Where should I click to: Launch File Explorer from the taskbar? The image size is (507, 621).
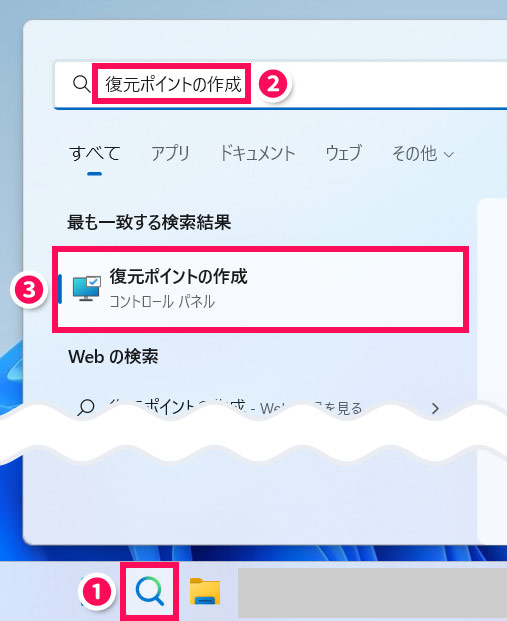tap(205, 591)
